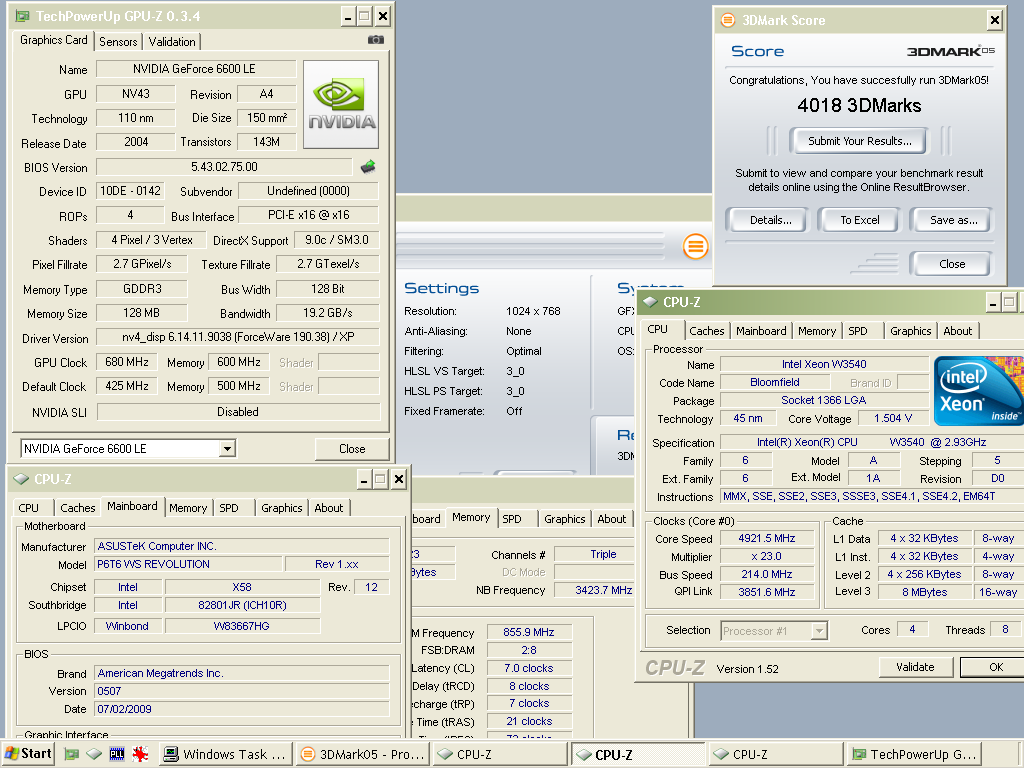Open Caches tab in CPU-Z processor window
The image size is (1024, 768).
click(x=707, y=331)
